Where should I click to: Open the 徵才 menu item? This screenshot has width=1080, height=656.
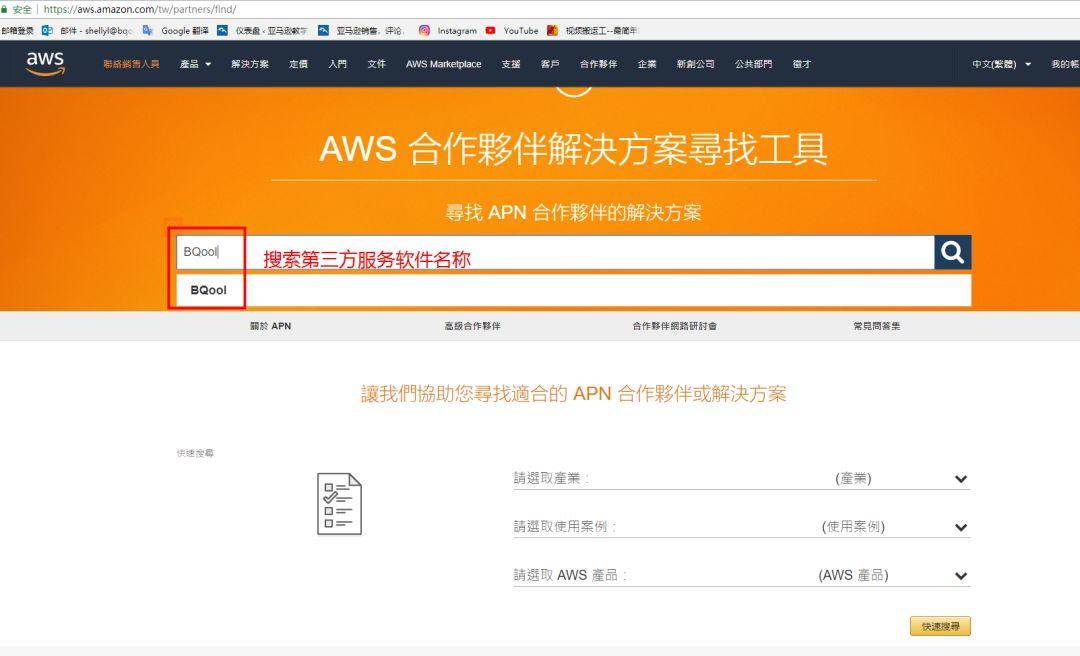click(x=802, y=64)
